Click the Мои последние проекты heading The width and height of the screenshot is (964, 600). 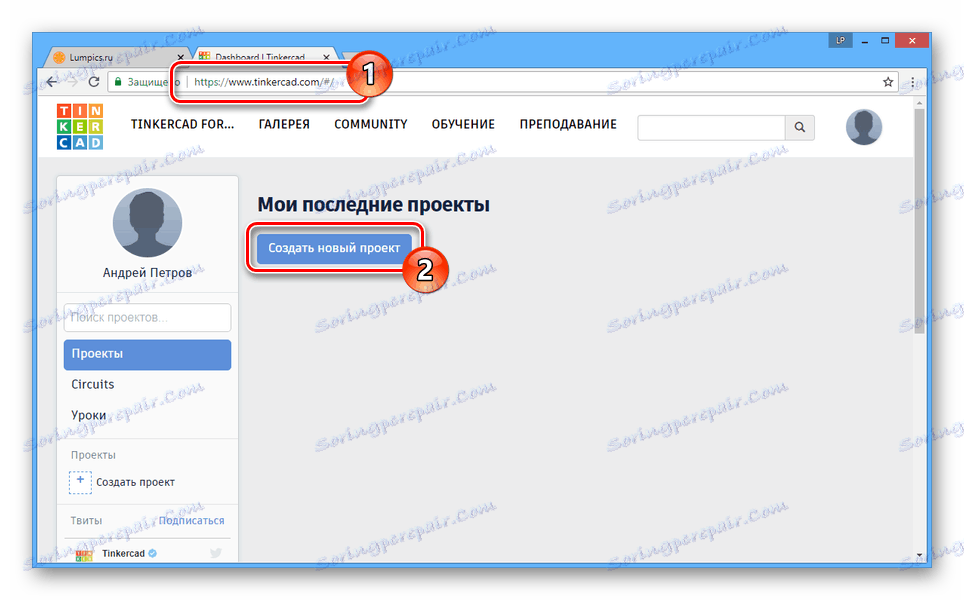373,204
